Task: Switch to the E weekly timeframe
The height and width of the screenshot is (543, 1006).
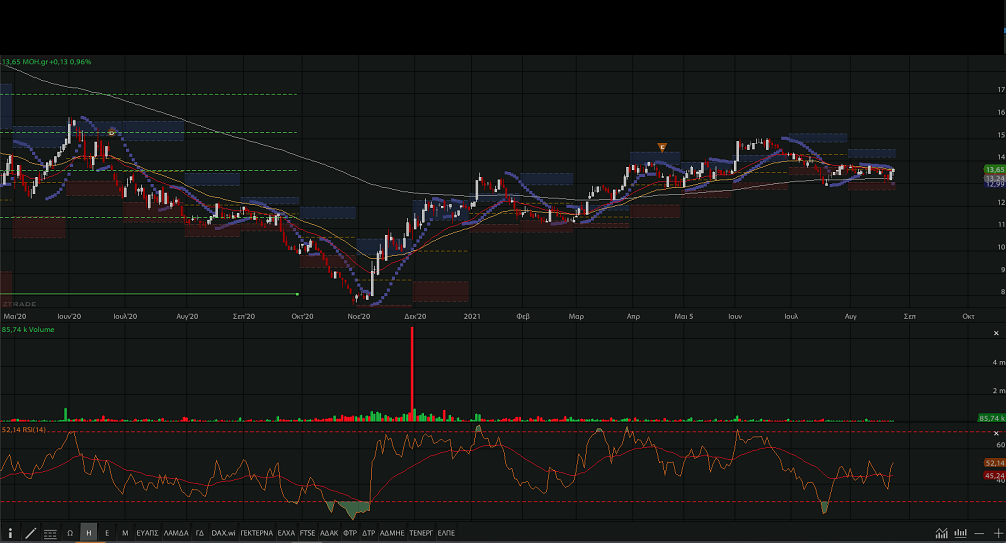Action: pyautogui.click(x=107, y=533)
